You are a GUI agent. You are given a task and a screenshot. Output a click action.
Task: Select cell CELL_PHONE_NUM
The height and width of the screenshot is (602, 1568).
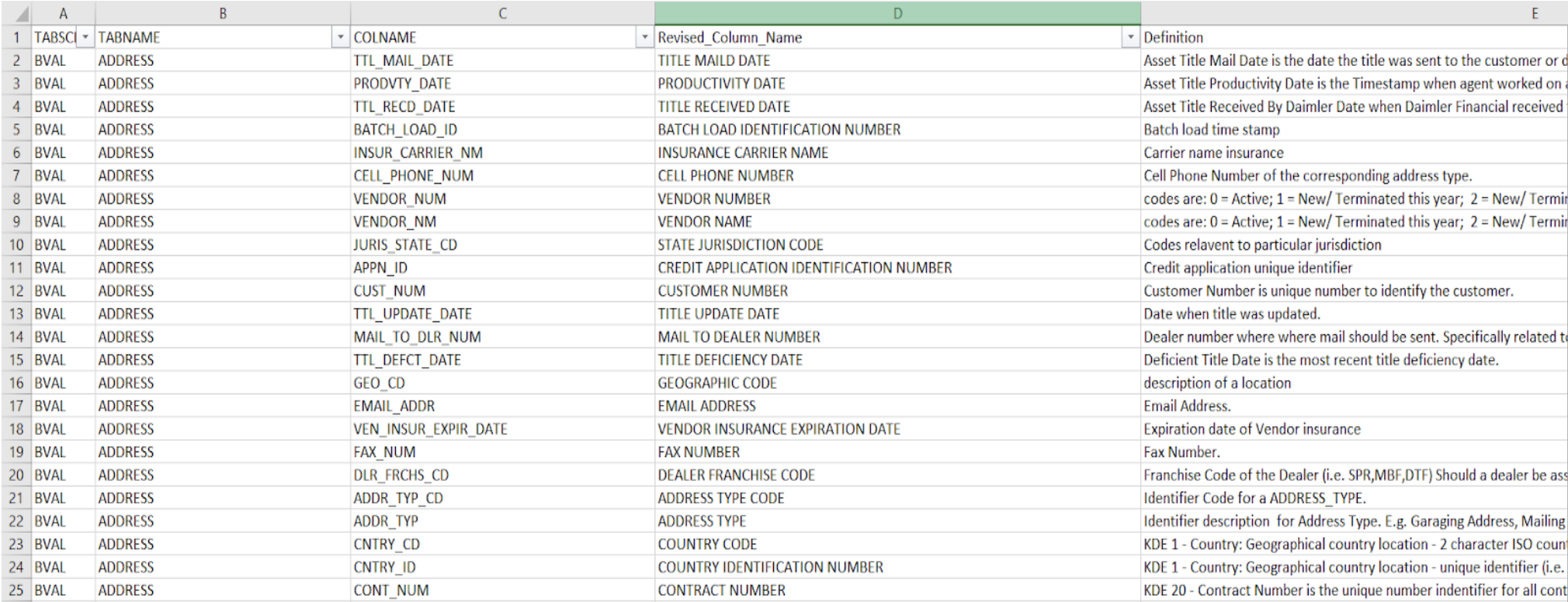tap(502, 175)
